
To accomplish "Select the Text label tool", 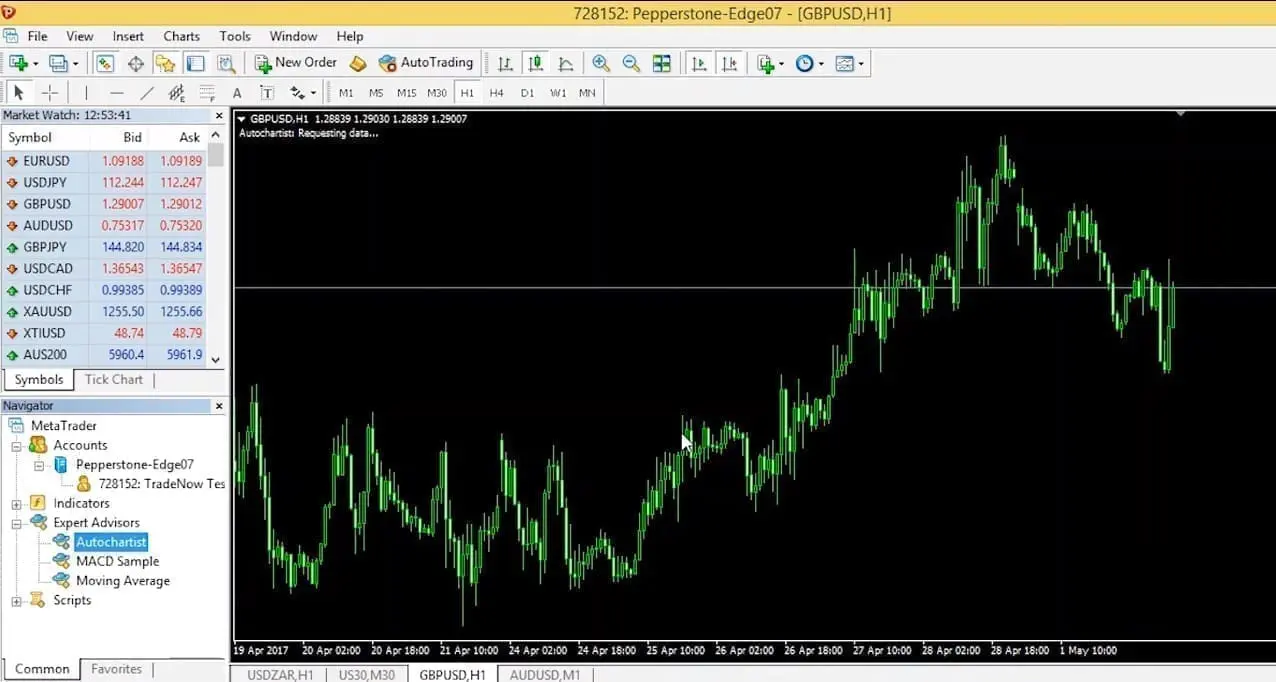I will [x=266, y=92].
